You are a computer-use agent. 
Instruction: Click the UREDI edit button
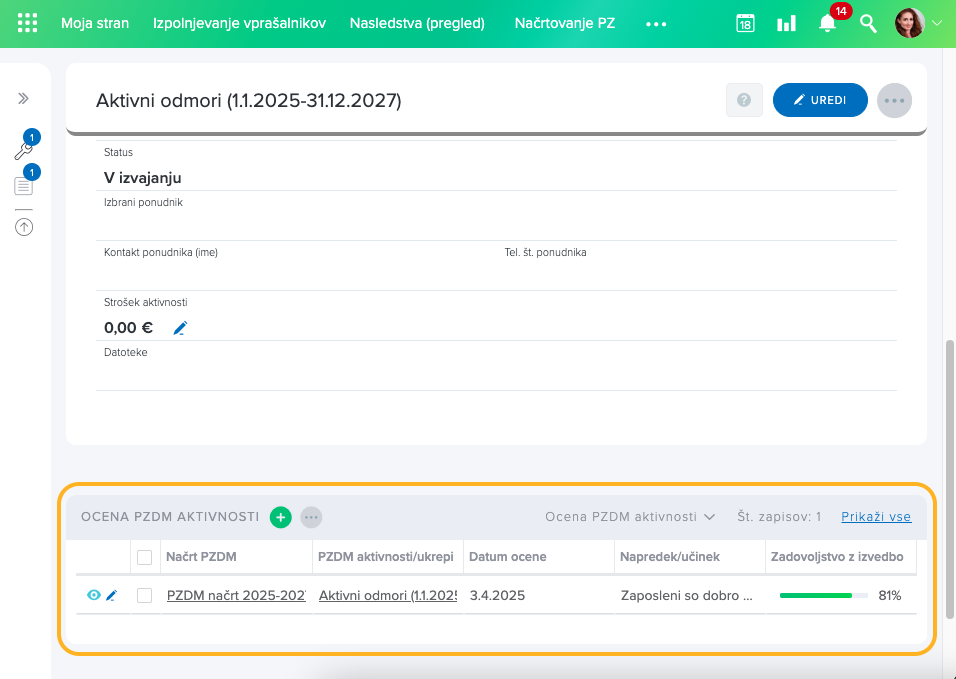point(820,100)
